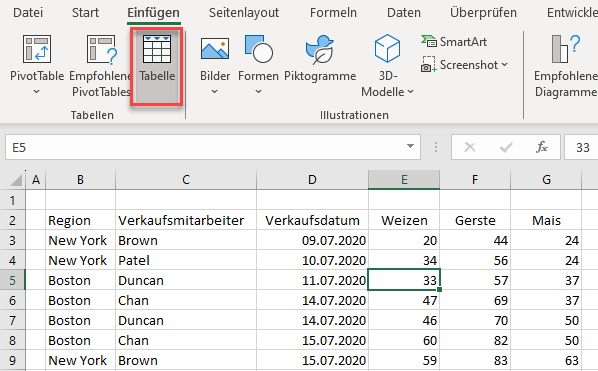Insert a SmartArt graphic
The image size is (598, 371).
click(454, 42)
